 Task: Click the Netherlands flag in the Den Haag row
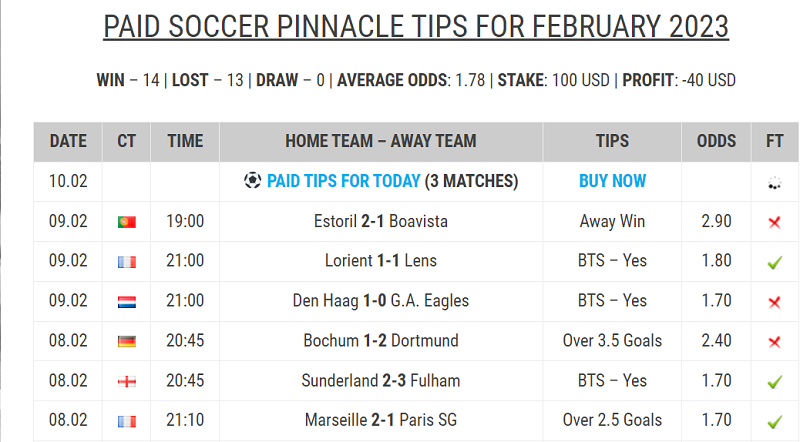(127, 302)
